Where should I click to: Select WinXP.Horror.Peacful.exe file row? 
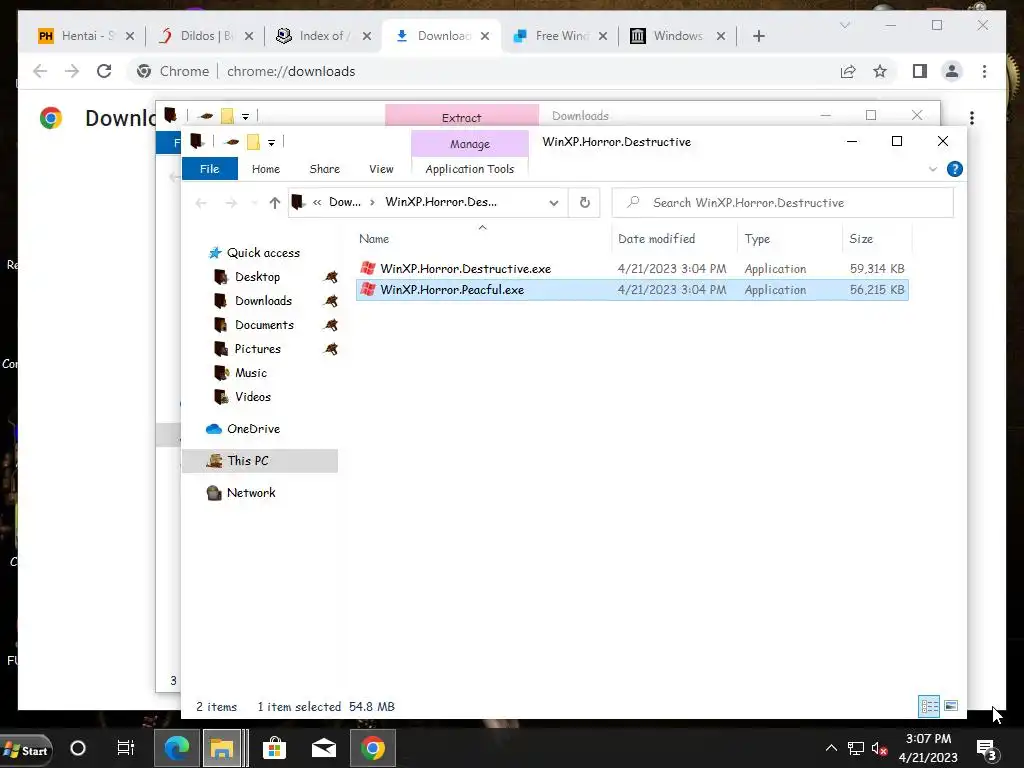(x=632, y=290)
